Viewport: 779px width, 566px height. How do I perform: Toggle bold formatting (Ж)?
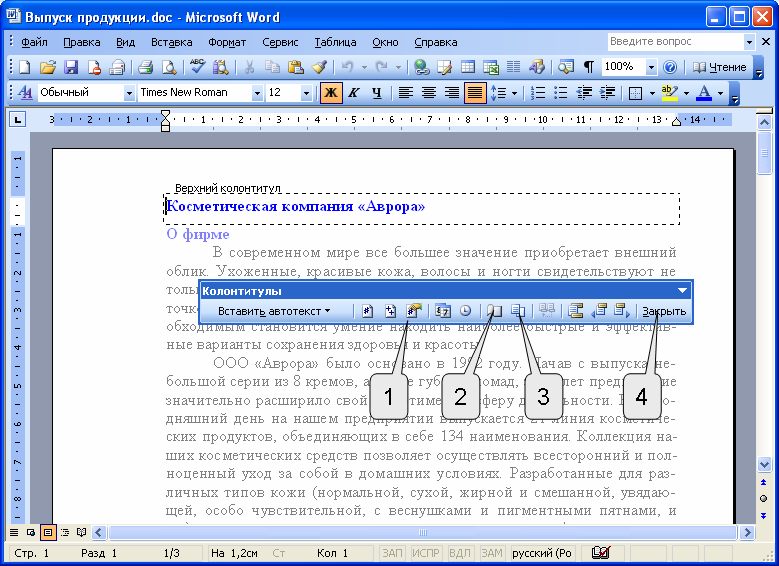pos(331,92)
